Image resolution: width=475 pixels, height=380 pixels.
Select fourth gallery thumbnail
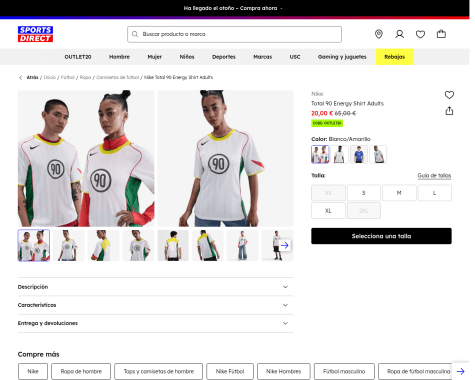tap(138, 245)
